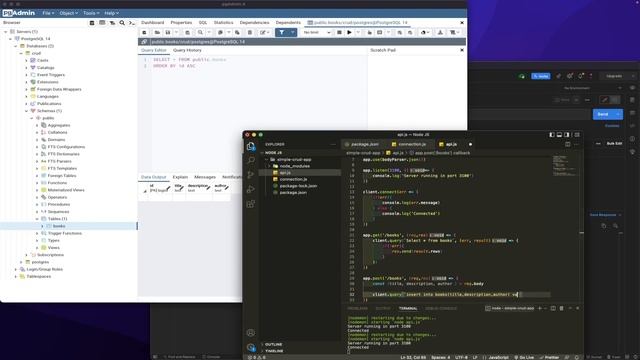
Task: Click the delete trash icon in query toolbar
Action: point(250,33)
